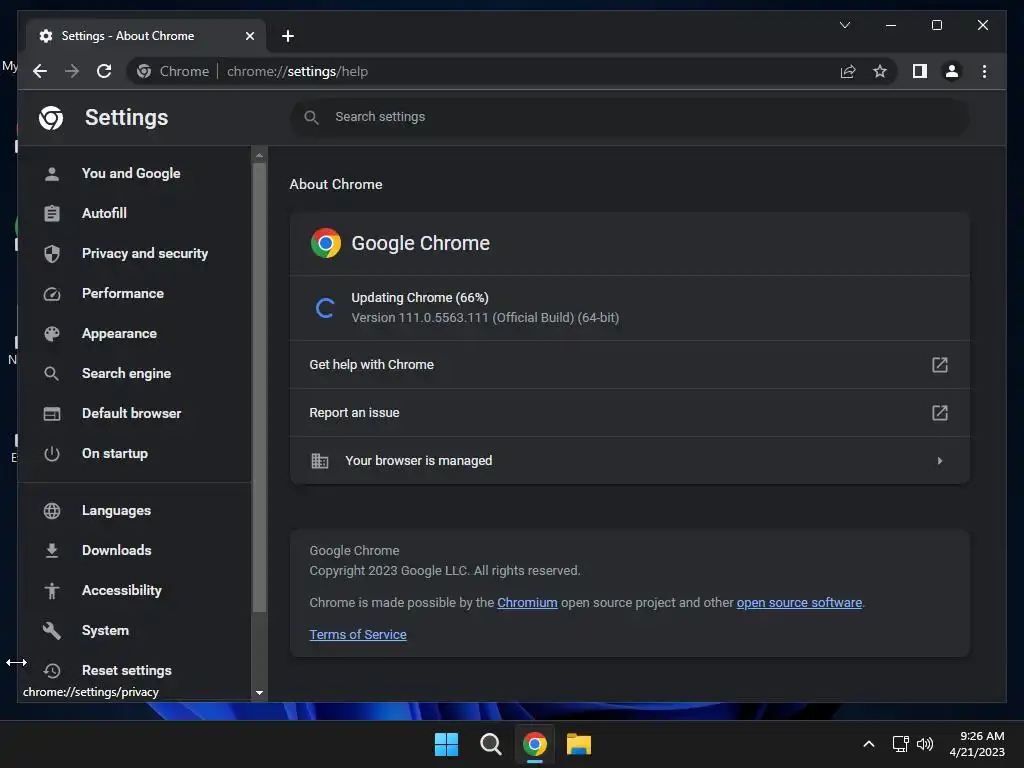
Task: Expand arrow on Your browser is managed row
Action: click(940, 460)
